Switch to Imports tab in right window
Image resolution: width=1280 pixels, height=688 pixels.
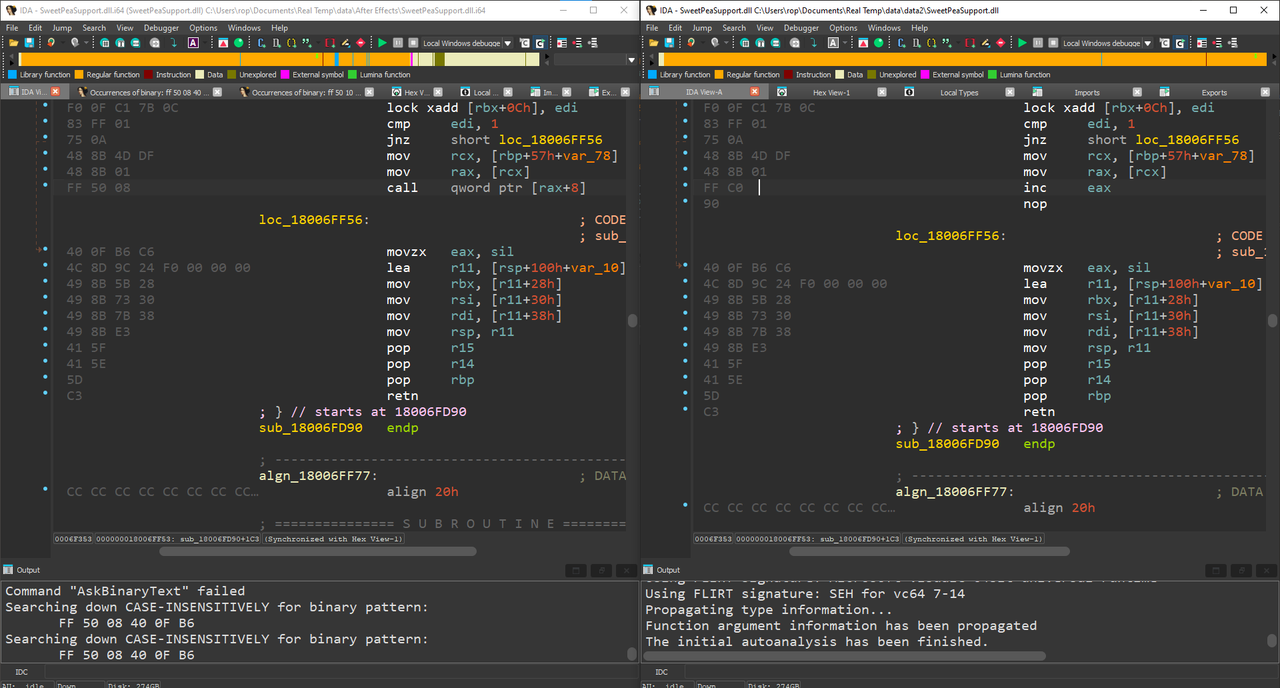[x=1087, y=92]
